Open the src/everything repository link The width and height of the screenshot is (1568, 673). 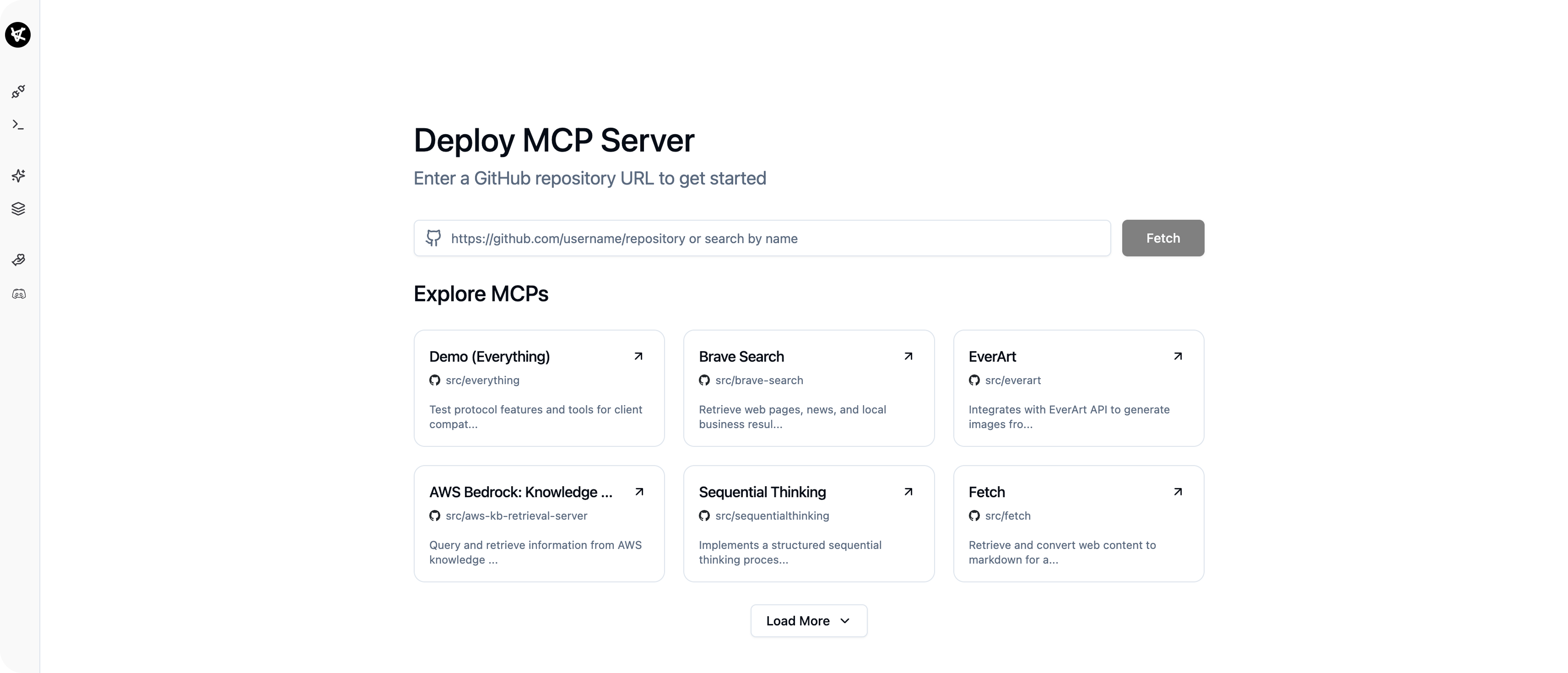coord(482,380)
